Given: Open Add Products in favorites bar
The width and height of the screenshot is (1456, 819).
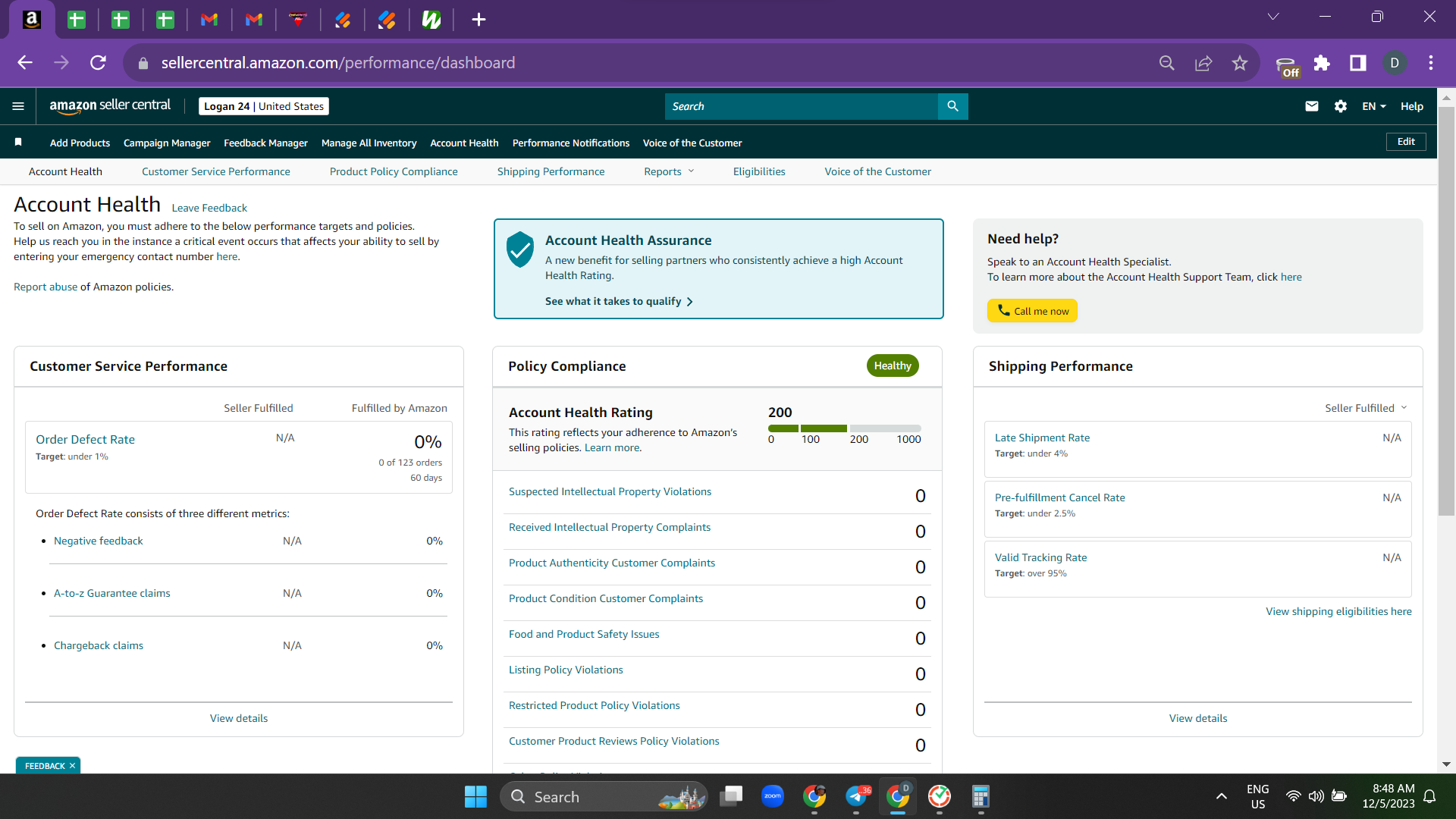Looking at the screenshot, I should pyautogui.click(x=80, y=143).
